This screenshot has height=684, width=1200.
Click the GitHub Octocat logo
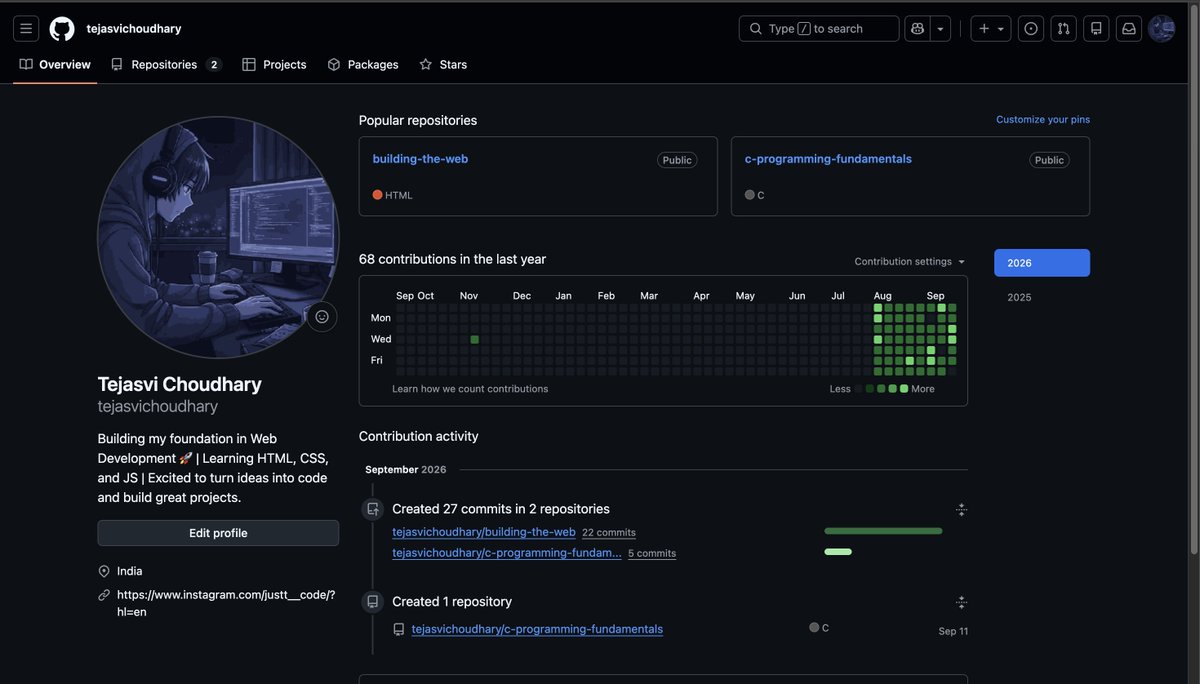pyautogui.click(x=62, y=29)
